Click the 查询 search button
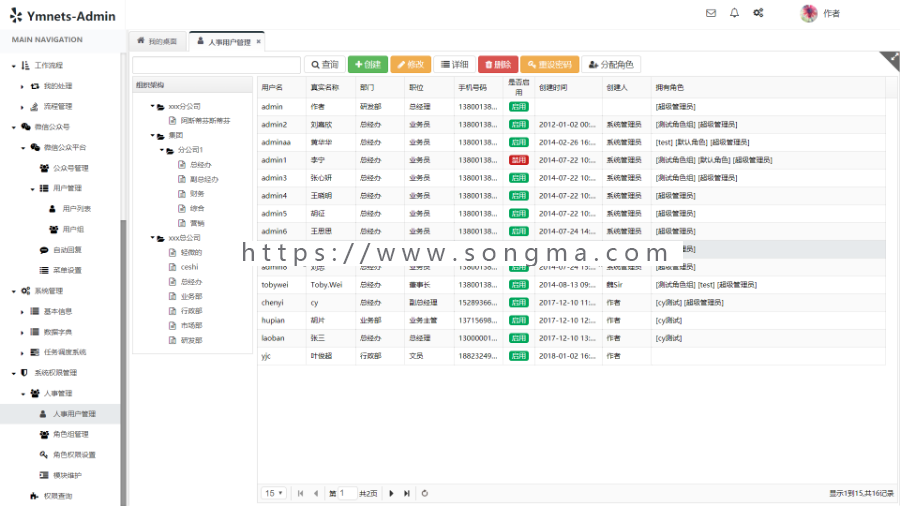The height and width of the screenshot is (506, 900). pos(325,65)
